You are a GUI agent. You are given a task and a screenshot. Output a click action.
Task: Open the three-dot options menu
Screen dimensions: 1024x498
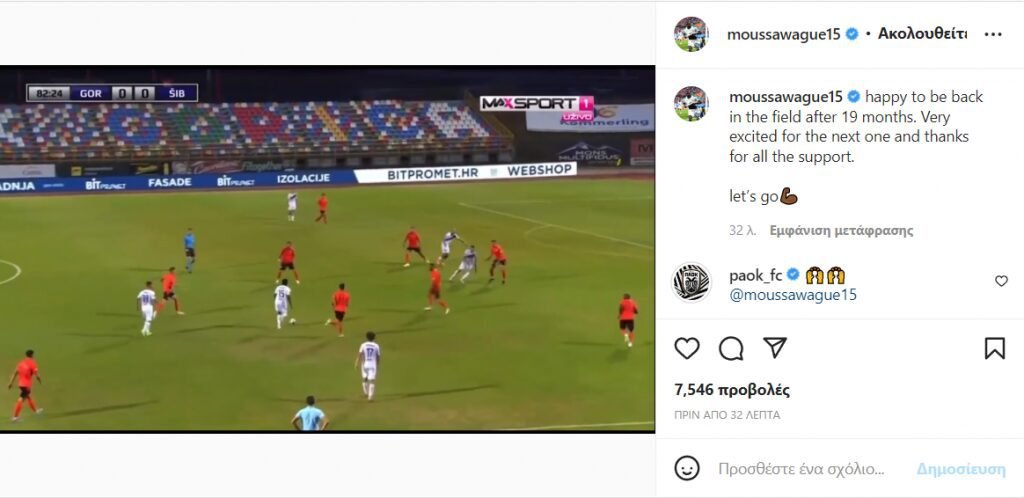point(993,35)
